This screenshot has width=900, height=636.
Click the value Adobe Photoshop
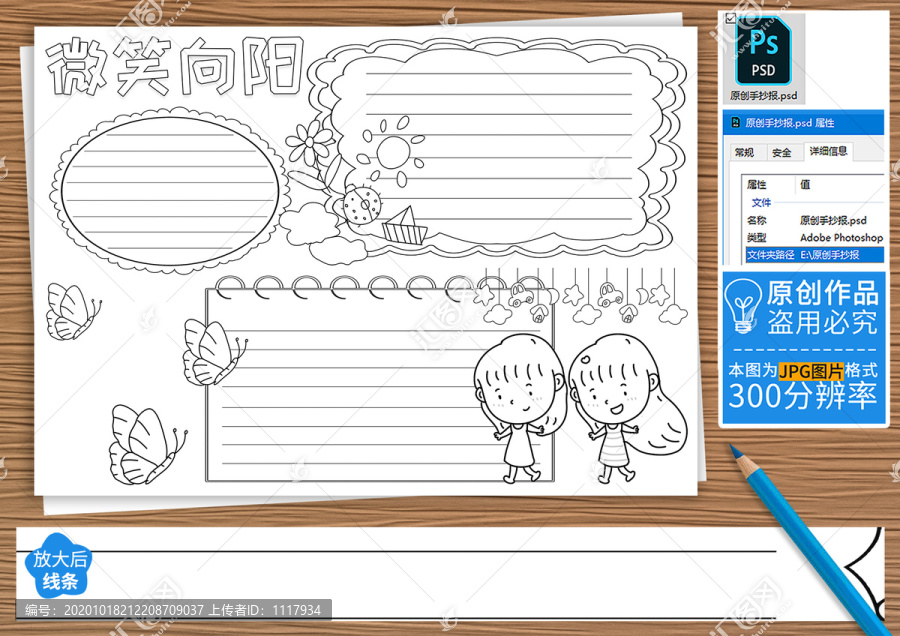click(841, 237)
